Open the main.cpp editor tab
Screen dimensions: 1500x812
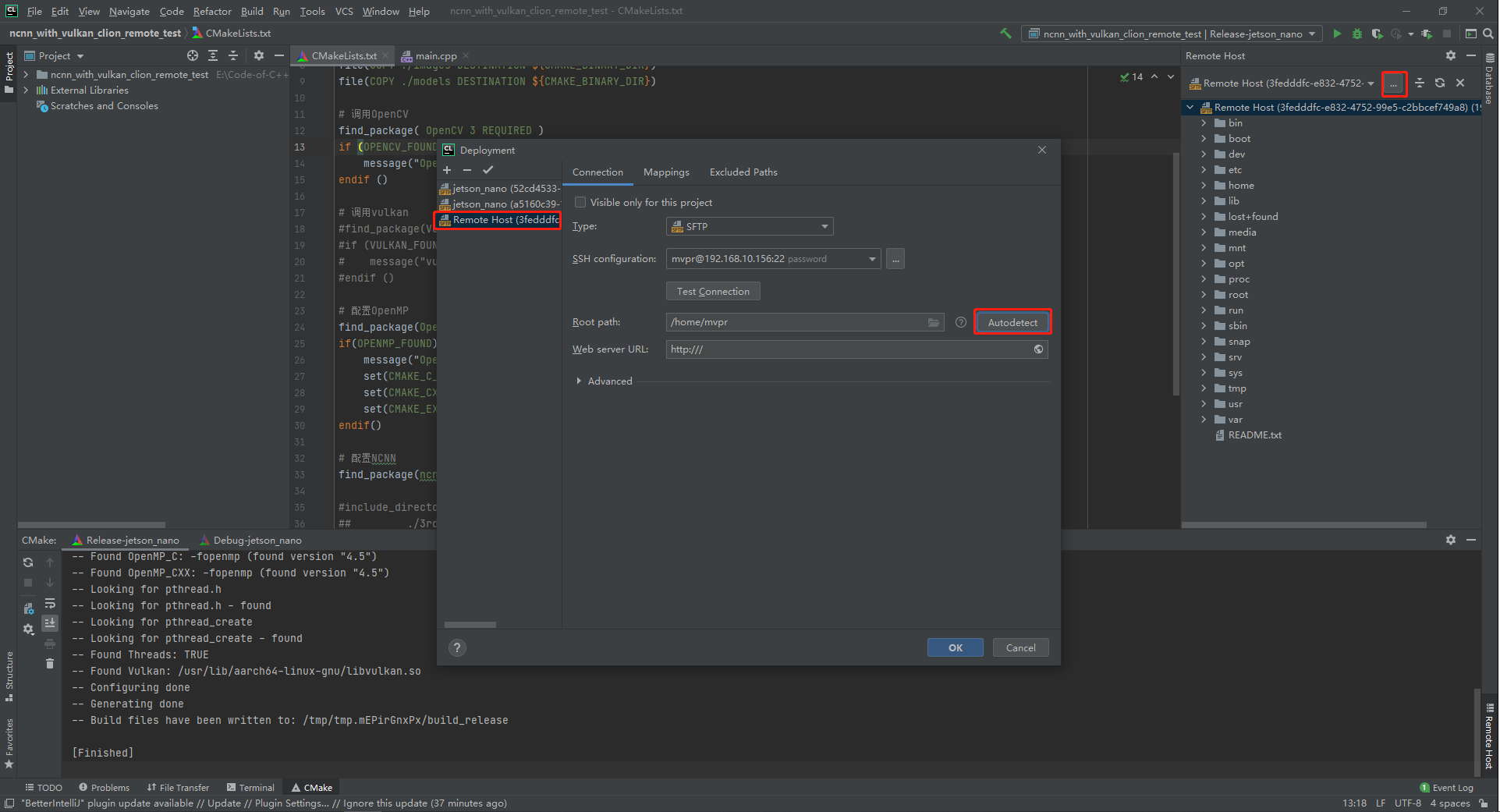435,55
